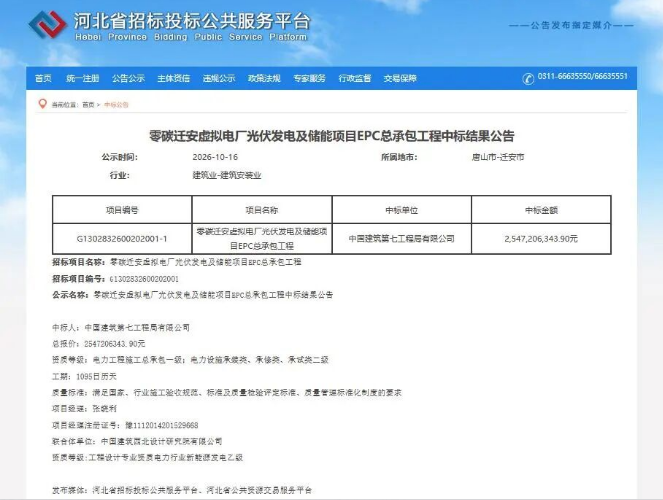Open the 交易保障 navigation item

point(400,78)
